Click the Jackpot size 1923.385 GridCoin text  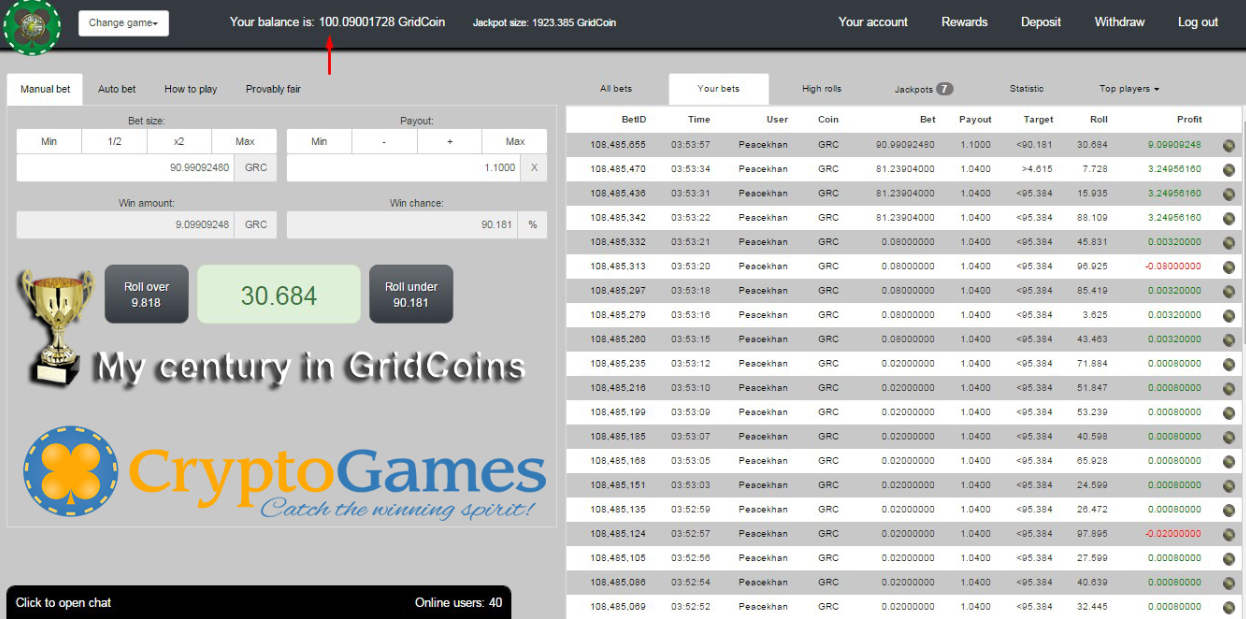(x=544, y=22)
